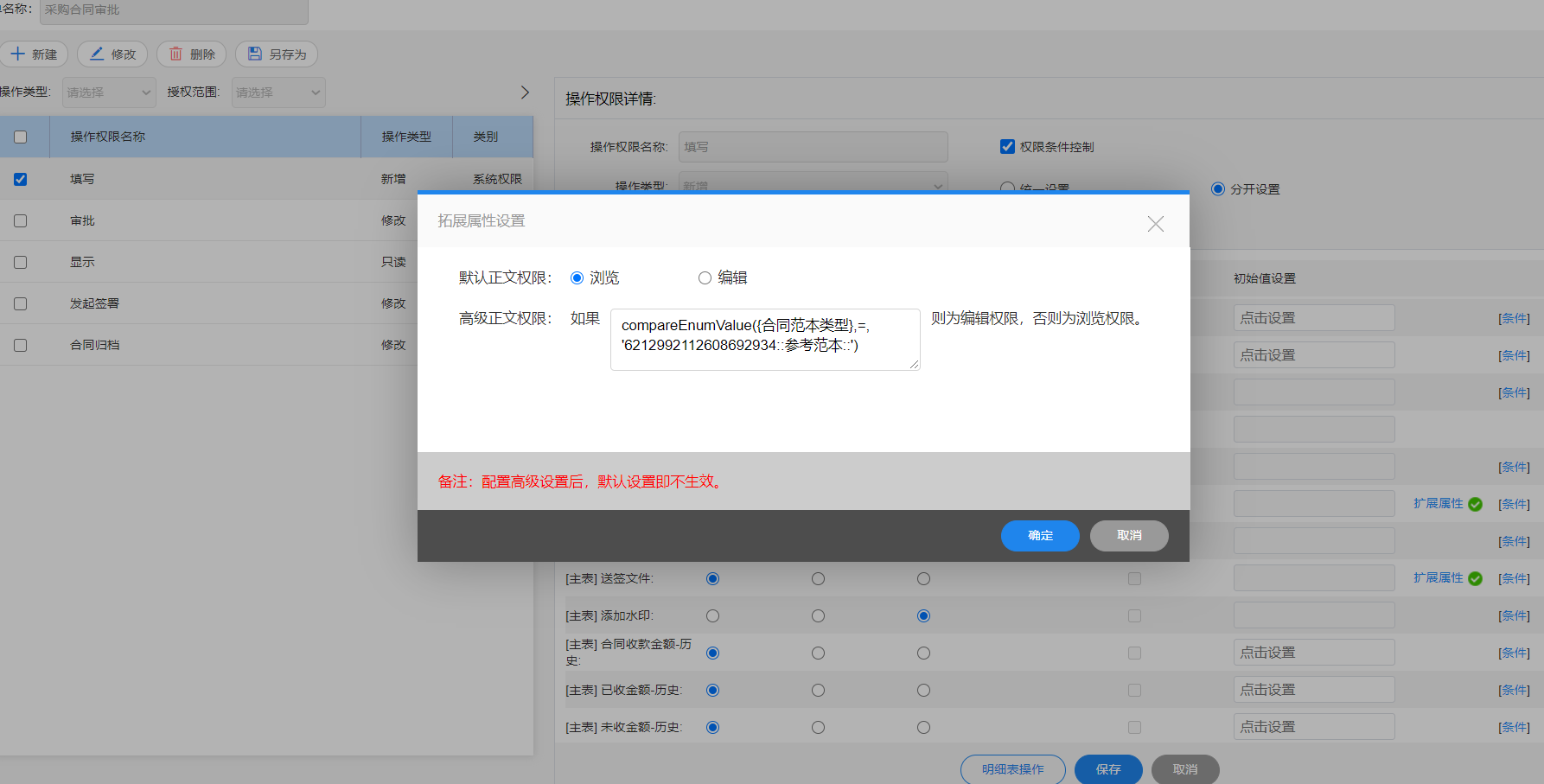Check the 合同归档 row checkbox
Image resolution: width=1544 pixels, height=784 pixels.
coord(21,345)
